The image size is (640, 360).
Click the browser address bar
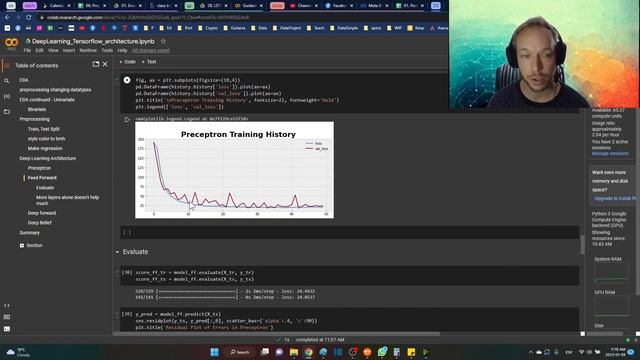(241, 18)
